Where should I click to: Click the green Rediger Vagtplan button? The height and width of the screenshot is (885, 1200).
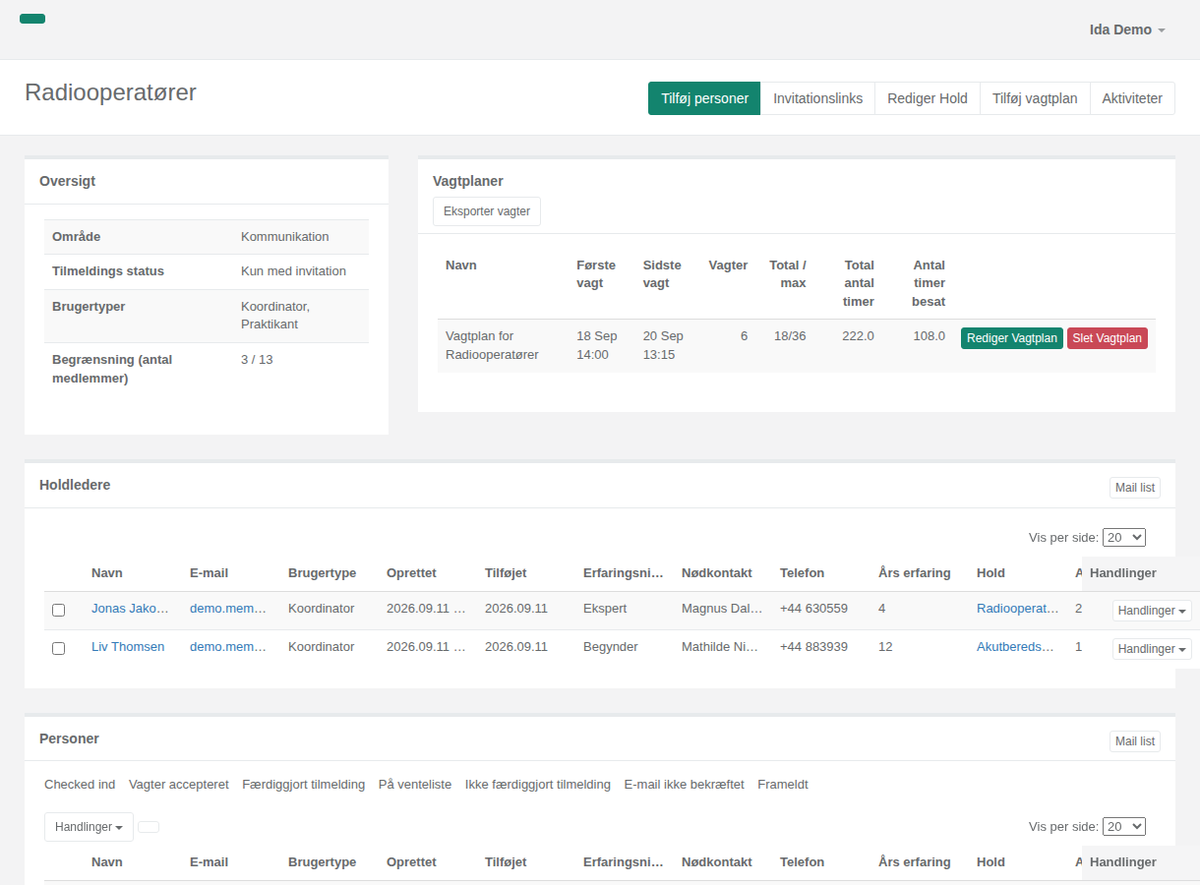pos(1012,338)
